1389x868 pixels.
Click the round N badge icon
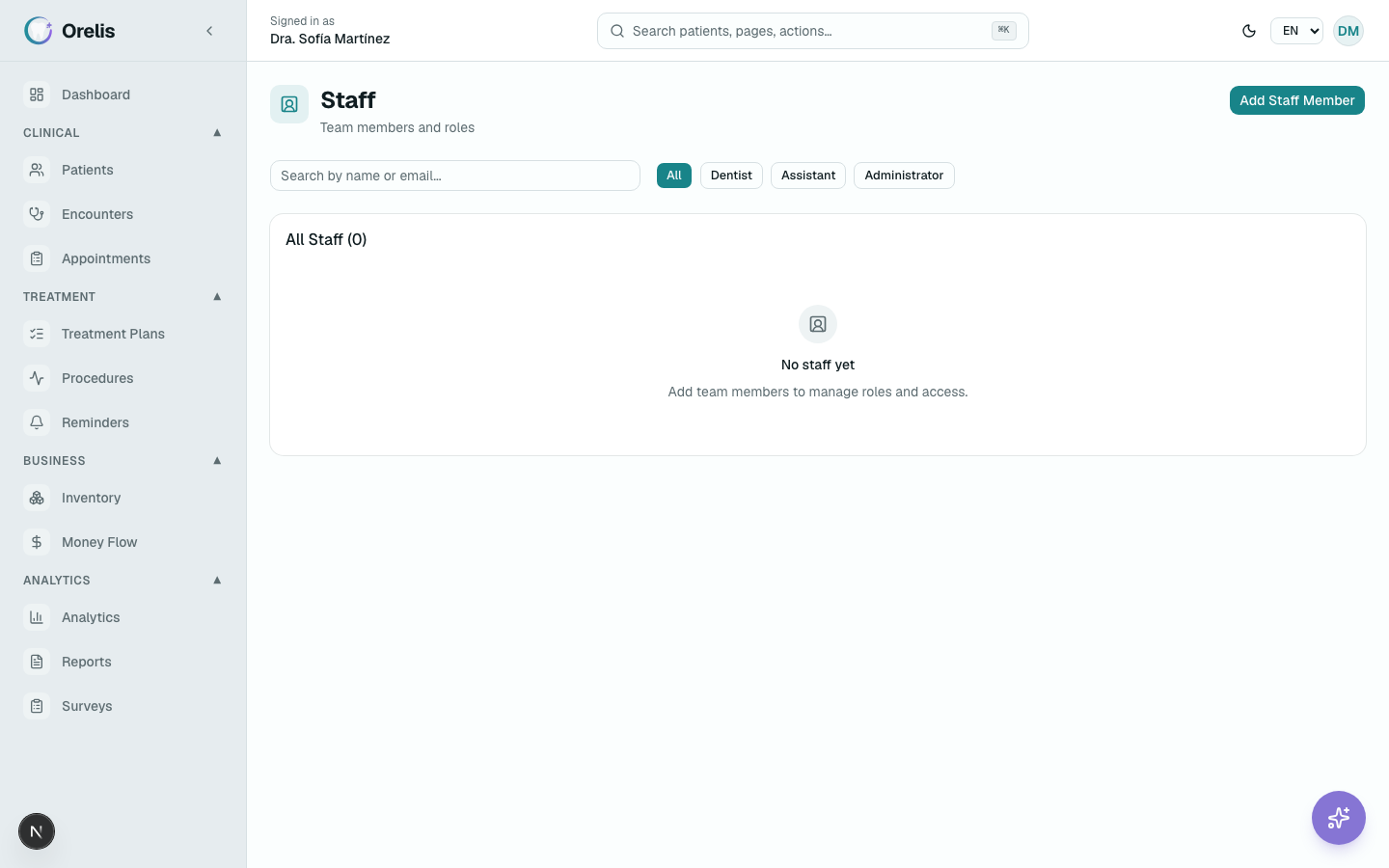coord(37,831)
